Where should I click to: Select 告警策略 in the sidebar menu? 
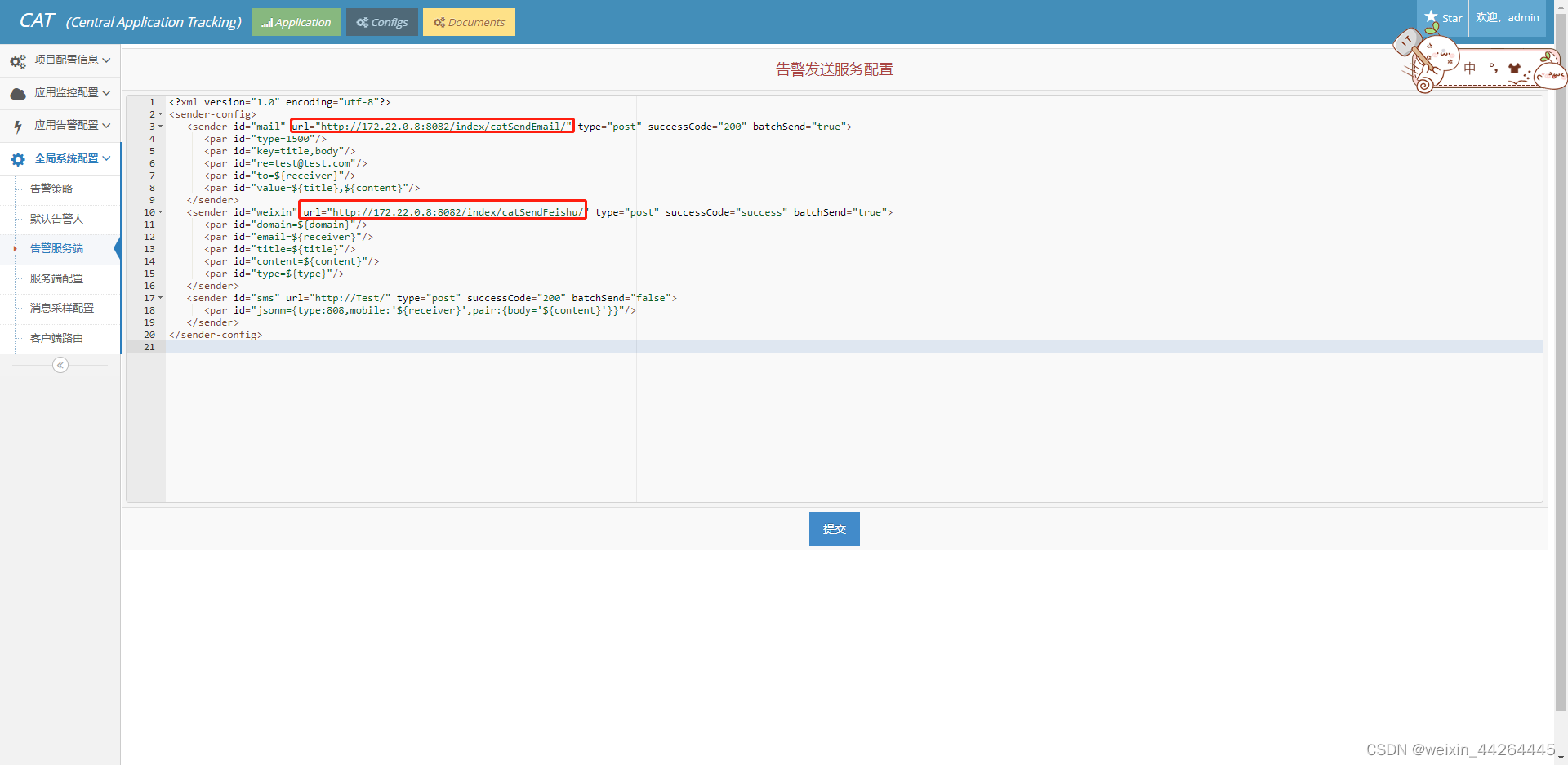click(51, 189)
